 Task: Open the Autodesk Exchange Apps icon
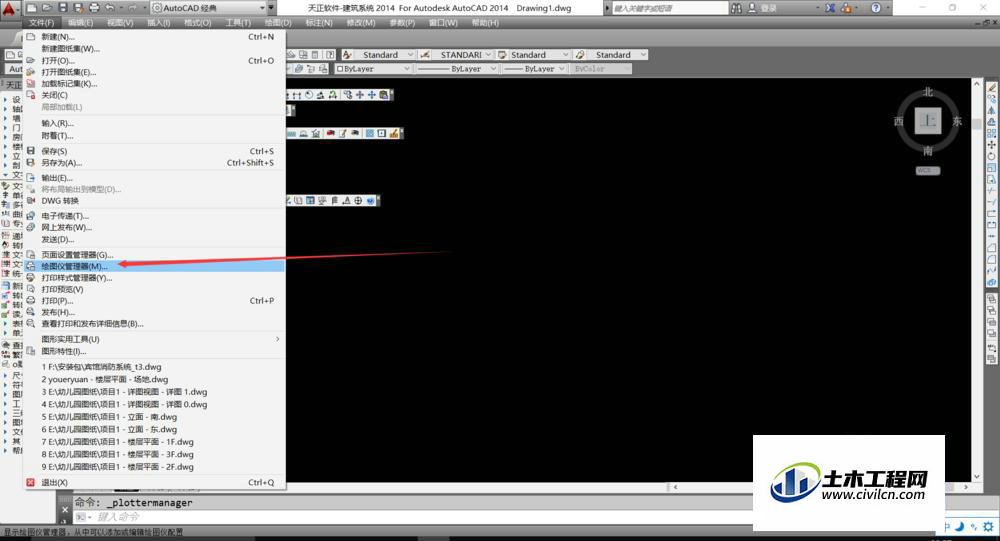point(830,8)
